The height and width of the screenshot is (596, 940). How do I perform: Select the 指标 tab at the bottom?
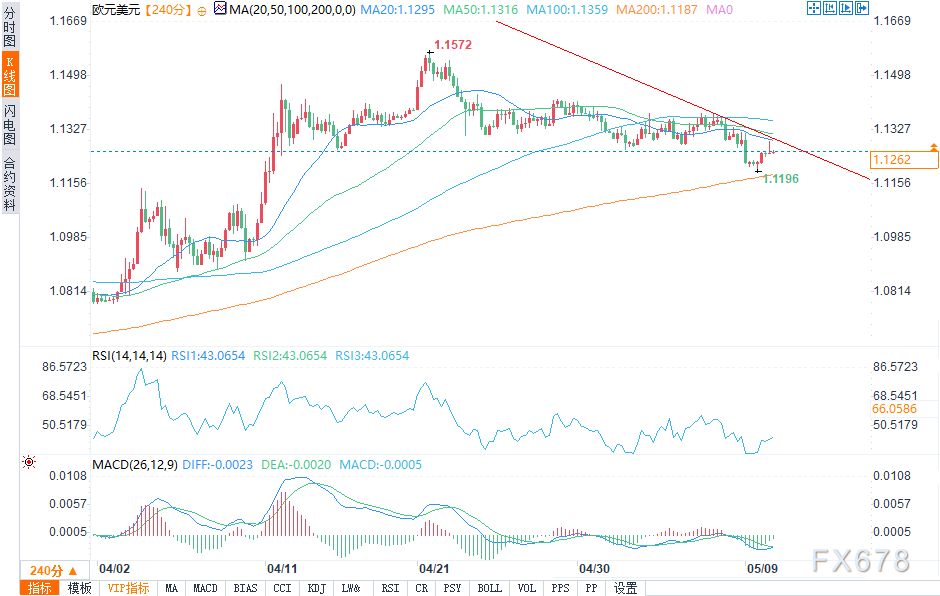[x=40, y=588]
